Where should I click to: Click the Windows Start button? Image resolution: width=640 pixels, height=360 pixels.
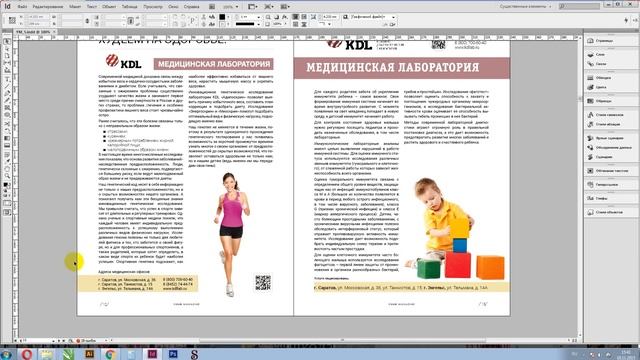(7, 354)
